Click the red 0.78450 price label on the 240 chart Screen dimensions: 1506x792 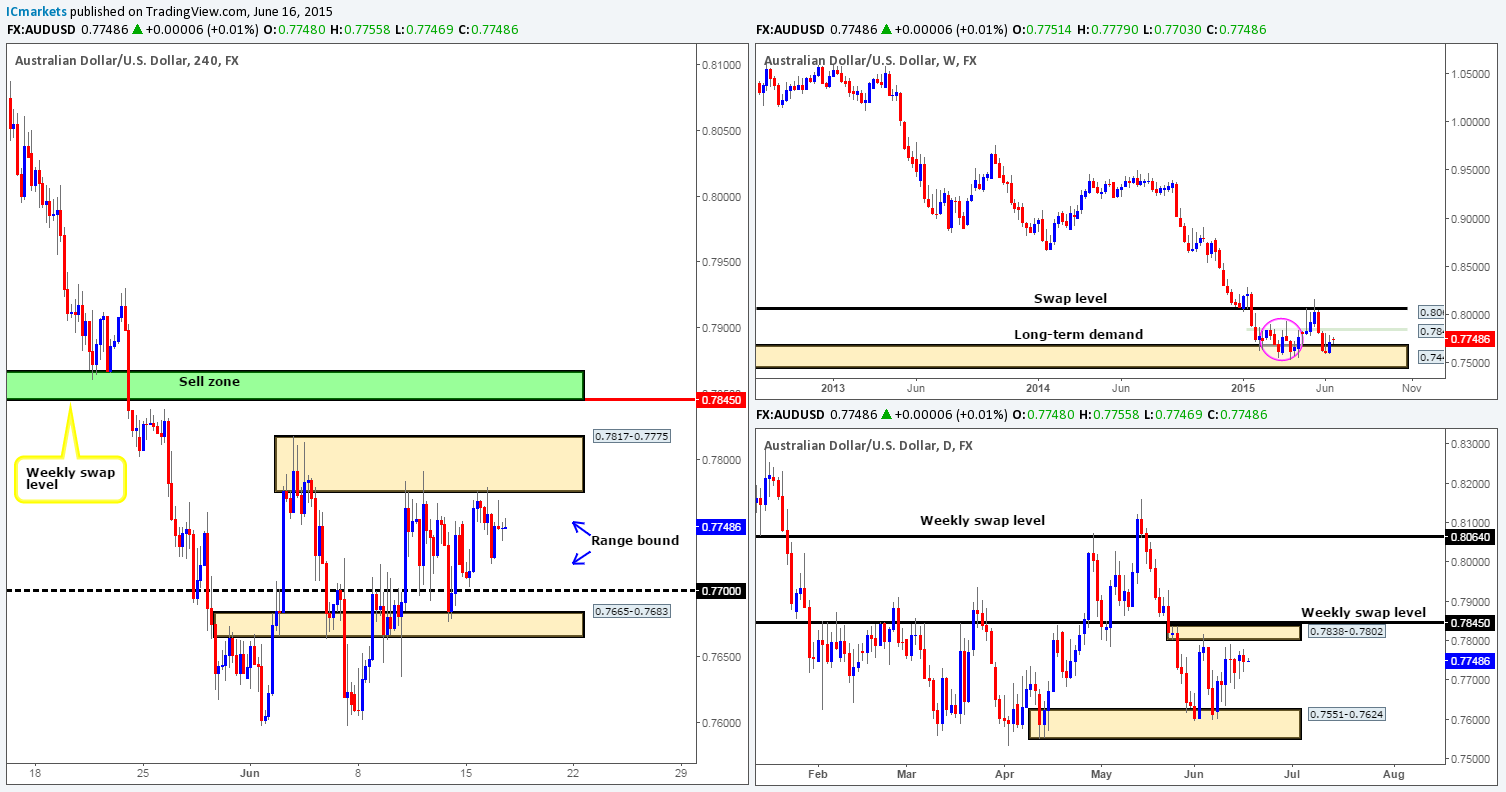(721, 399)
